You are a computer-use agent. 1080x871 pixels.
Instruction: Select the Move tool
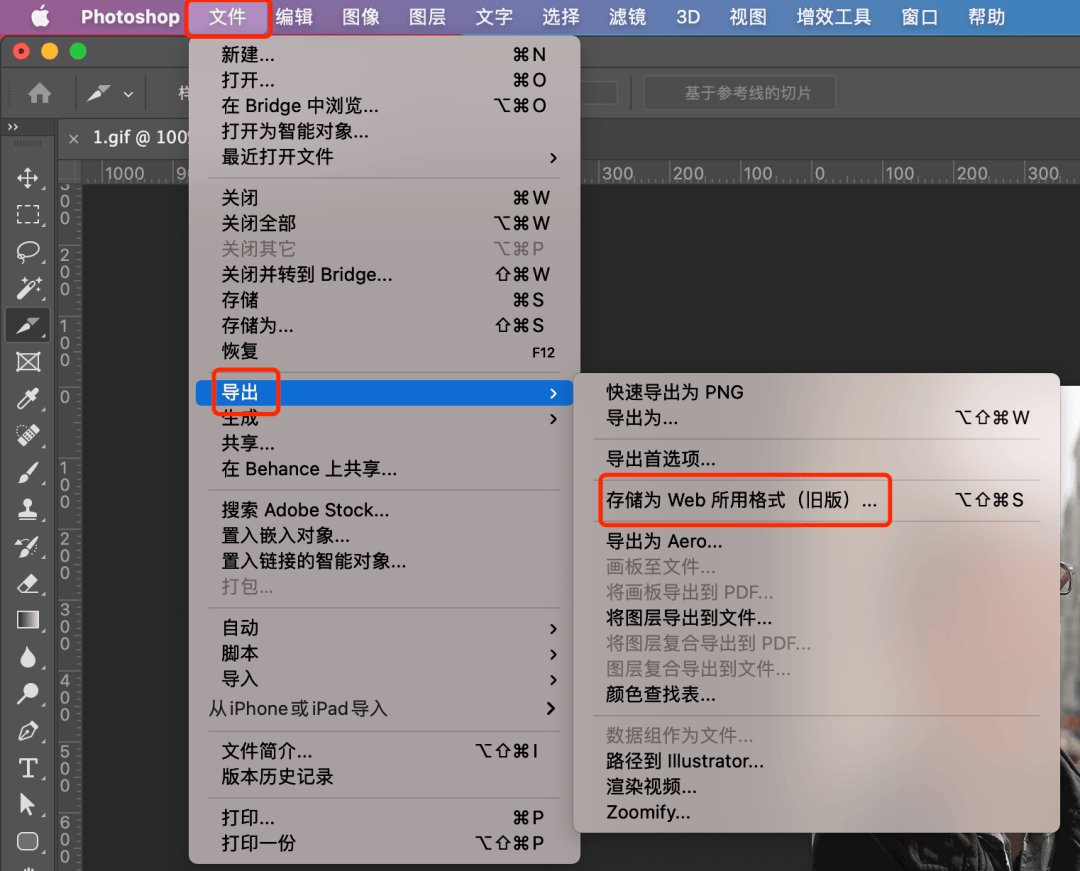[x=28, y=178]
